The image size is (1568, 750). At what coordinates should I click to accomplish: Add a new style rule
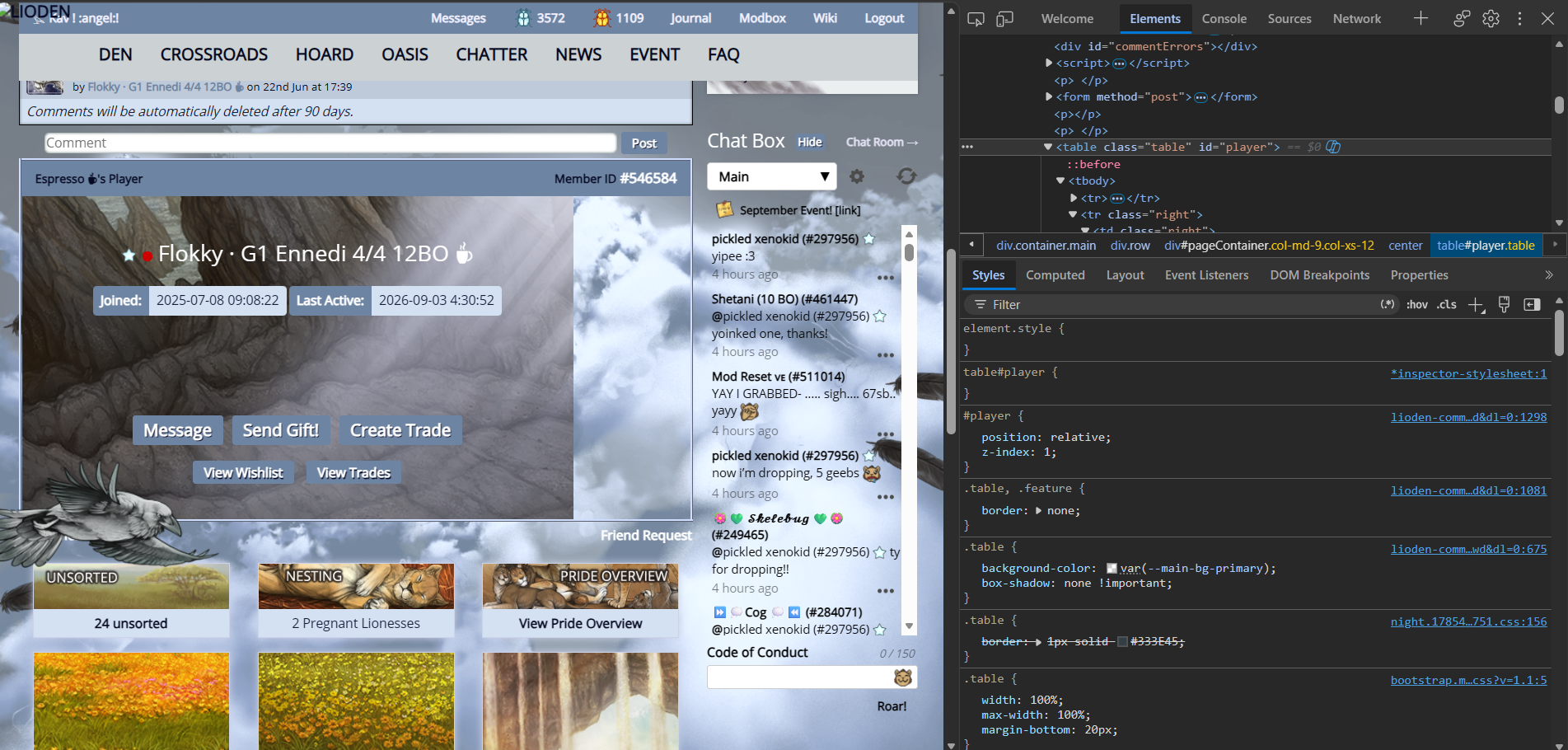[1476, 305]
